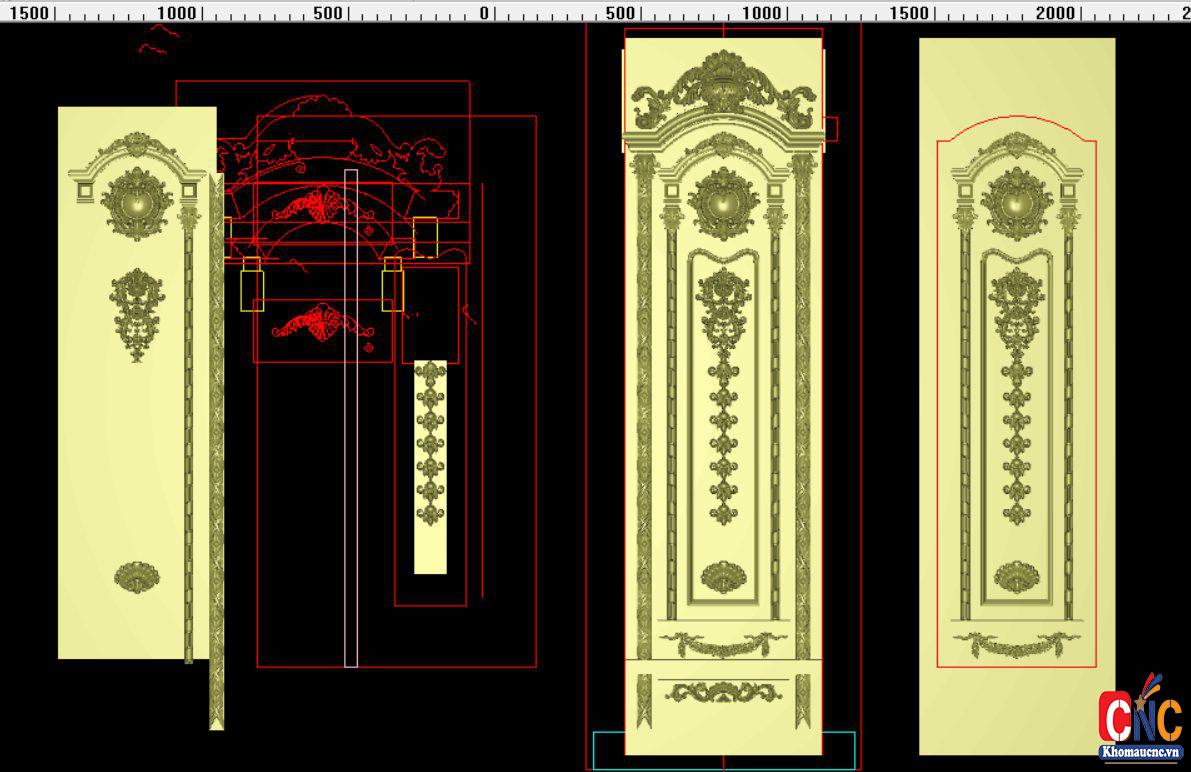The width and height of the screenshot is (1191, 772).
Task: Select yellow rectangle at right end of red arch
Action: pyautogui.click(x=425, y=236)
